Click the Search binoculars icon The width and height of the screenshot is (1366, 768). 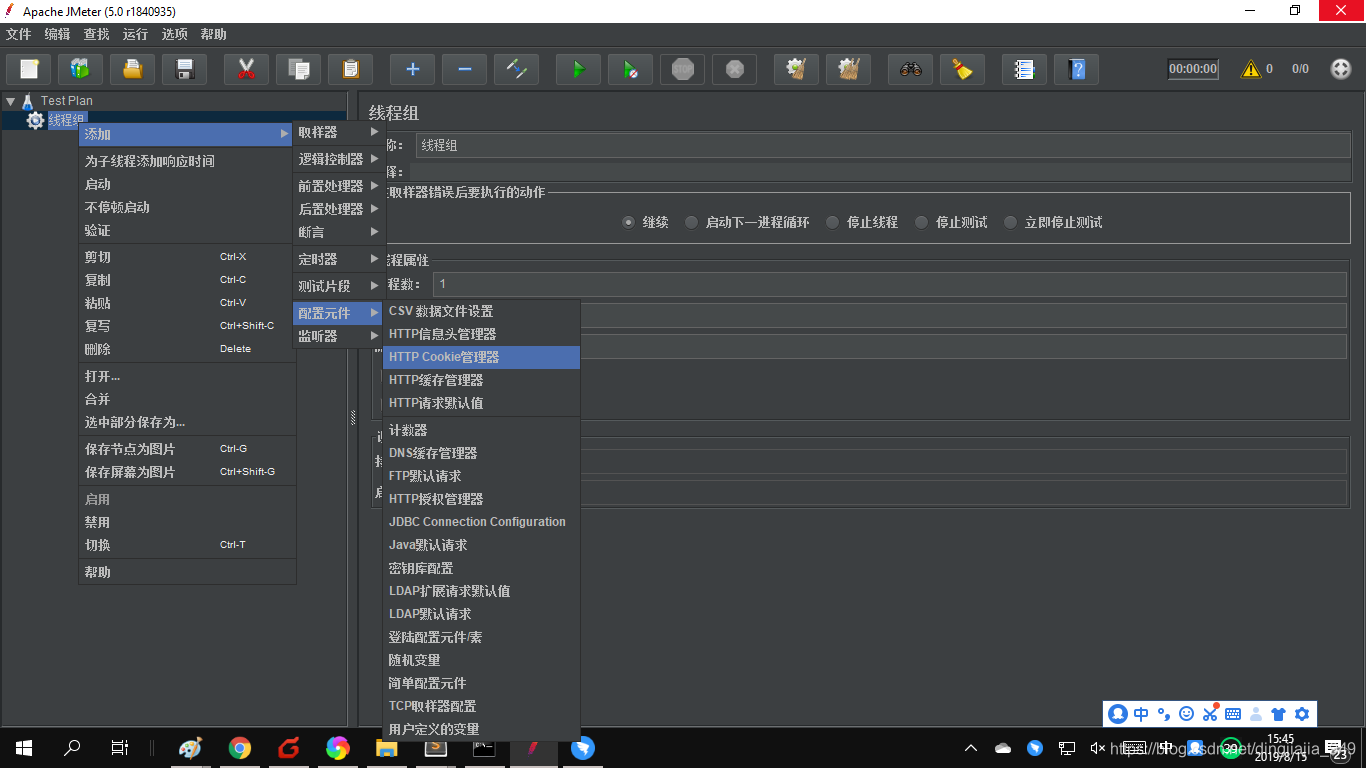click(x=910, y=69)
